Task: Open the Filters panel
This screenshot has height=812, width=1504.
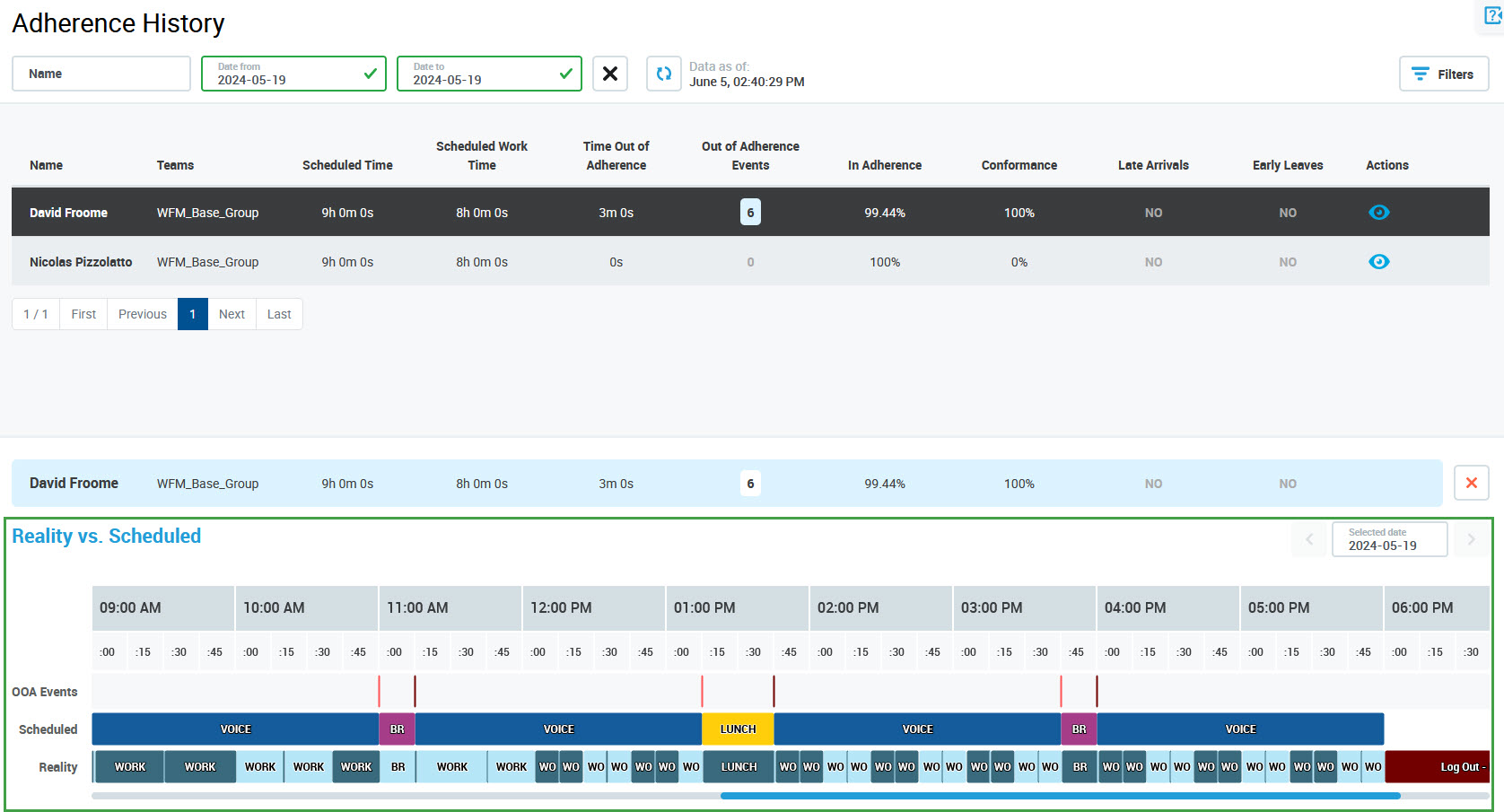Action: (x=1443, y=74)
